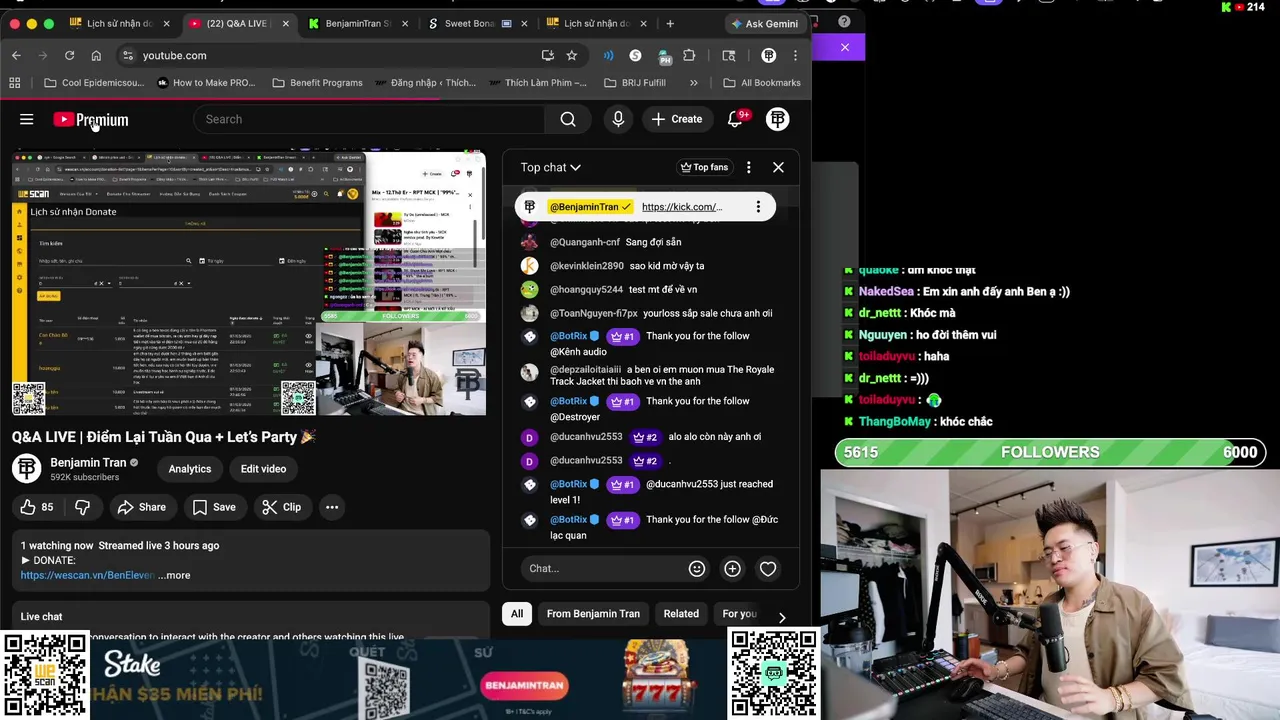Click the plus icon in chat input
The height and width of the screenshot is (720, 1280).
pyautogui.click(x=732, y=568)
